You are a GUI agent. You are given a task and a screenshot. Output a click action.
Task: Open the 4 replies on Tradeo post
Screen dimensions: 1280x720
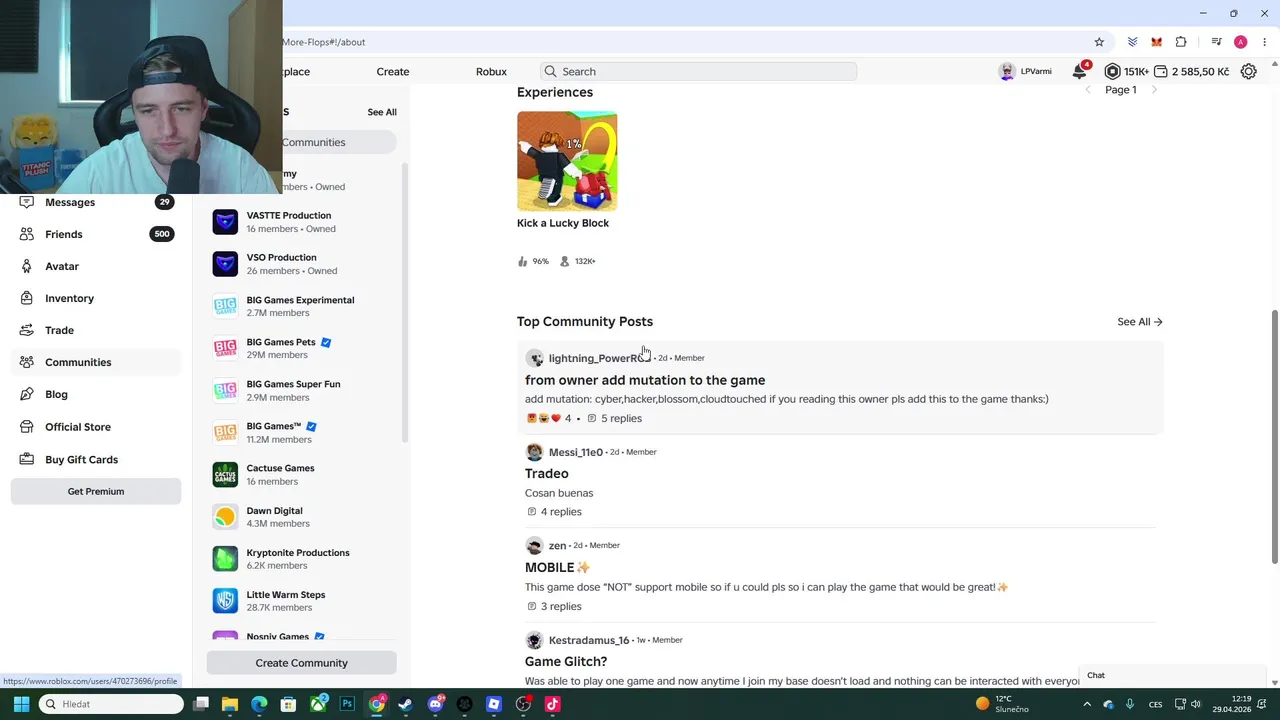(x=554, y=512)
